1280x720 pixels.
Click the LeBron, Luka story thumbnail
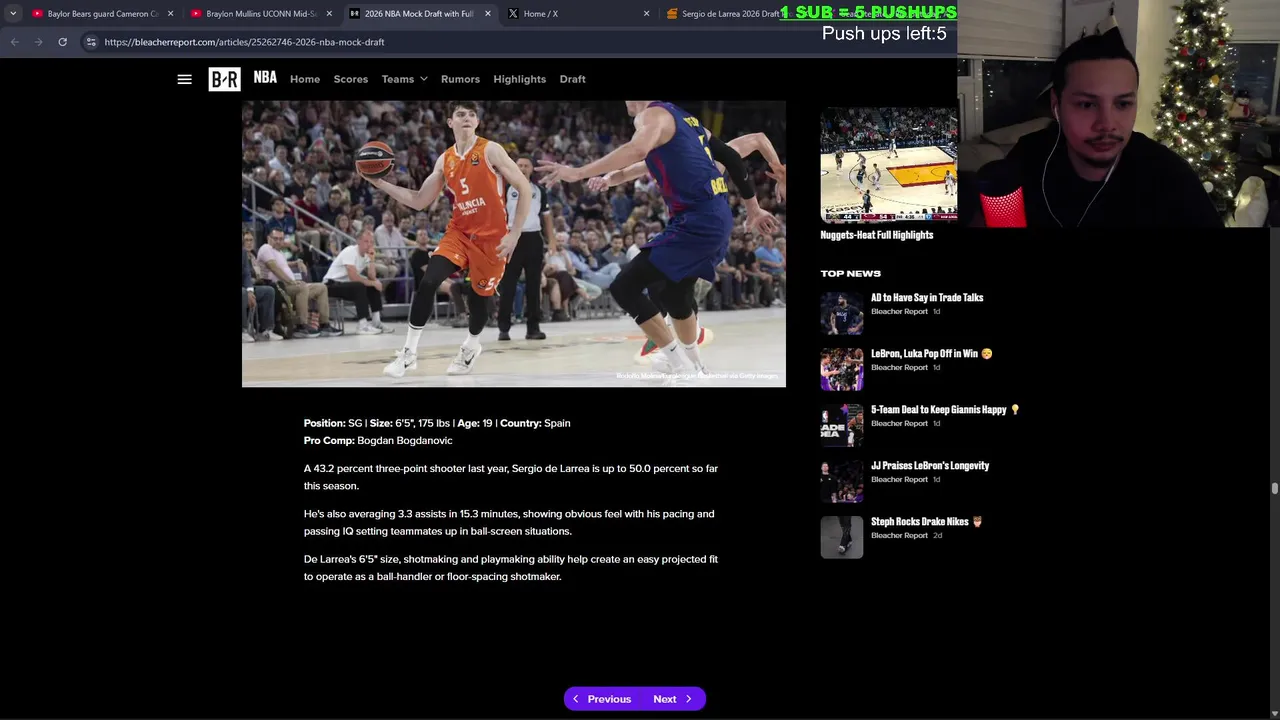pos(842,369)
